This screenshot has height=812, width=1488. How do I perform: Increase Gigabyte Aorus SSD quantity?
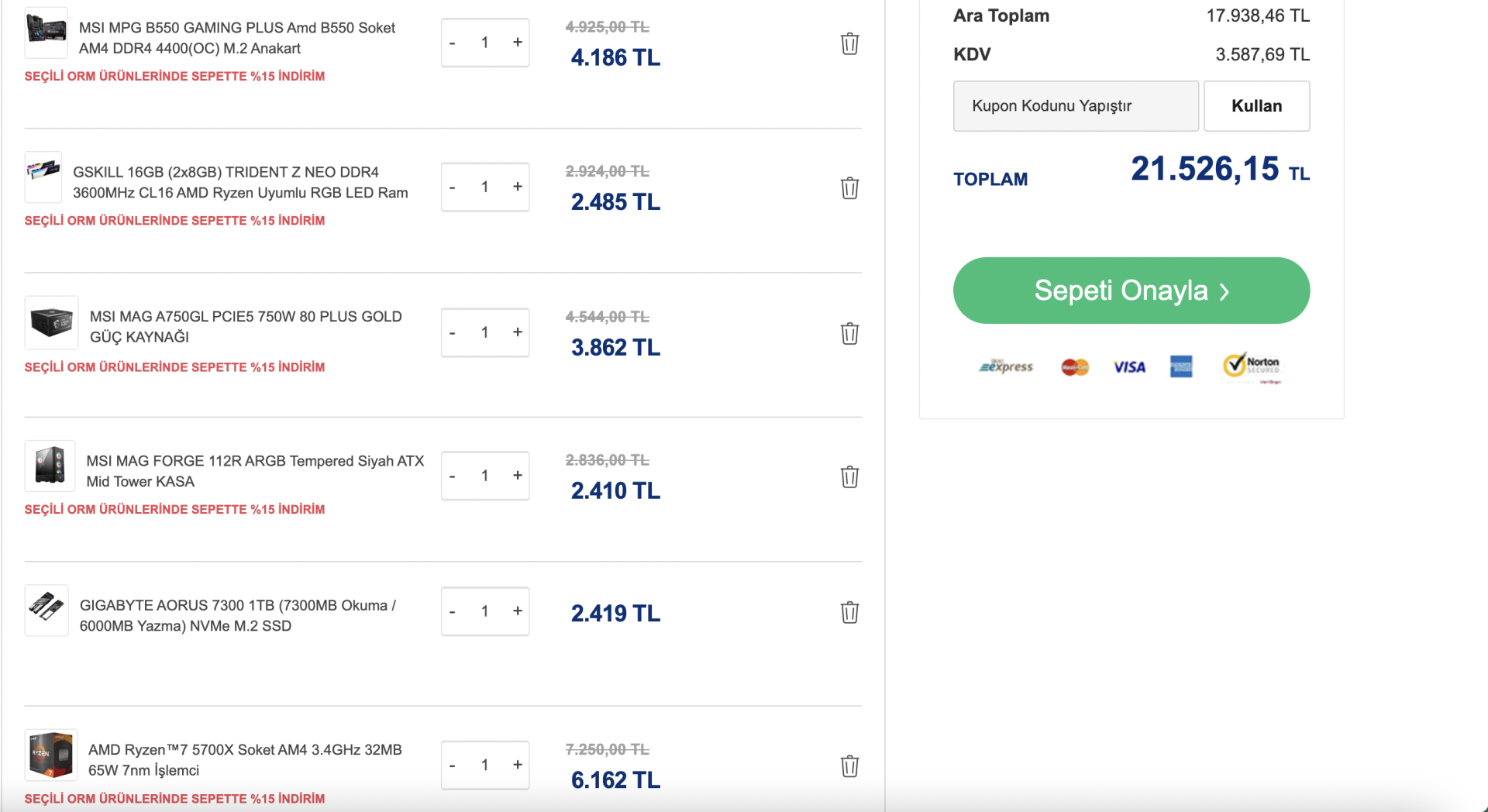(x=518, y=611)
